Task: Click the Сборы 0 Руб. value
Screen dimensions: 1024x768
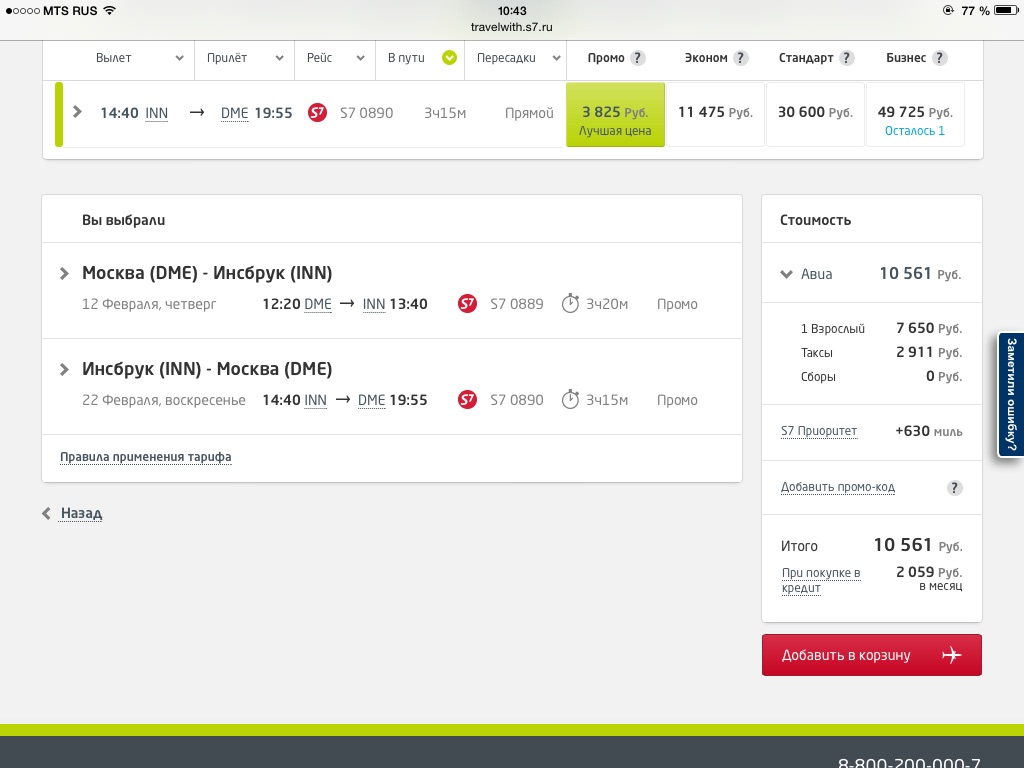Action: coord(944,377)
